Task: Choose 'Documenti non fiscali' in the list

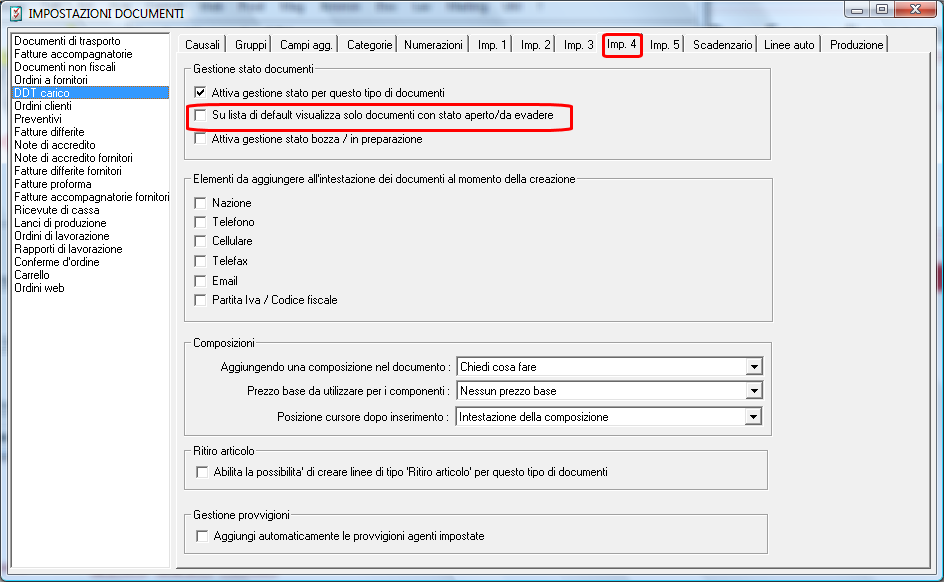Action: coord(90,67)
